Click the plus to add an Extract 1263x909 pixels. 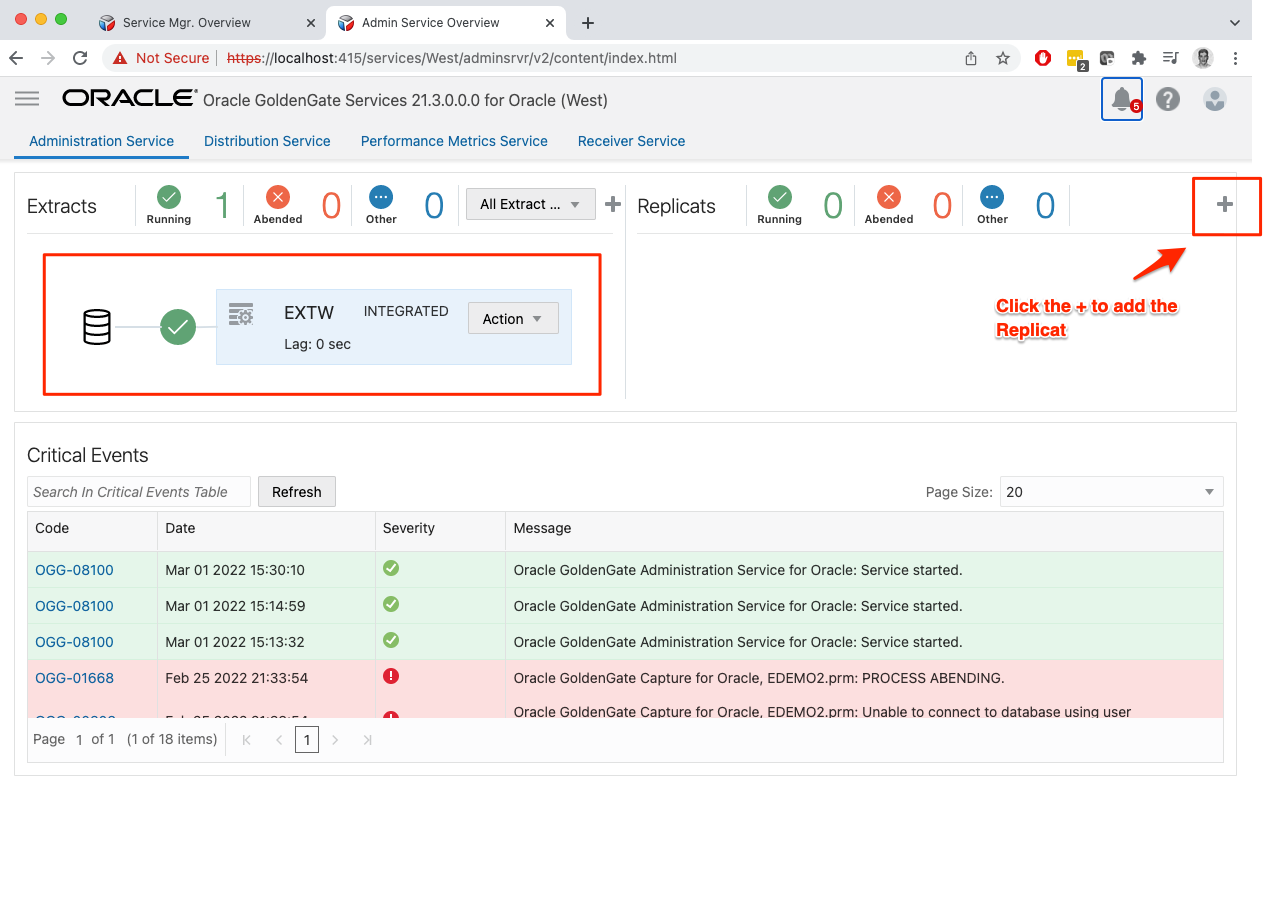[613, 205]
